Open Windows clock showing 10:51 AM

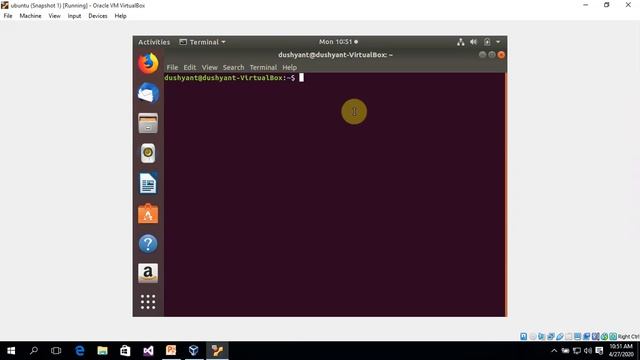click(621, 351)
